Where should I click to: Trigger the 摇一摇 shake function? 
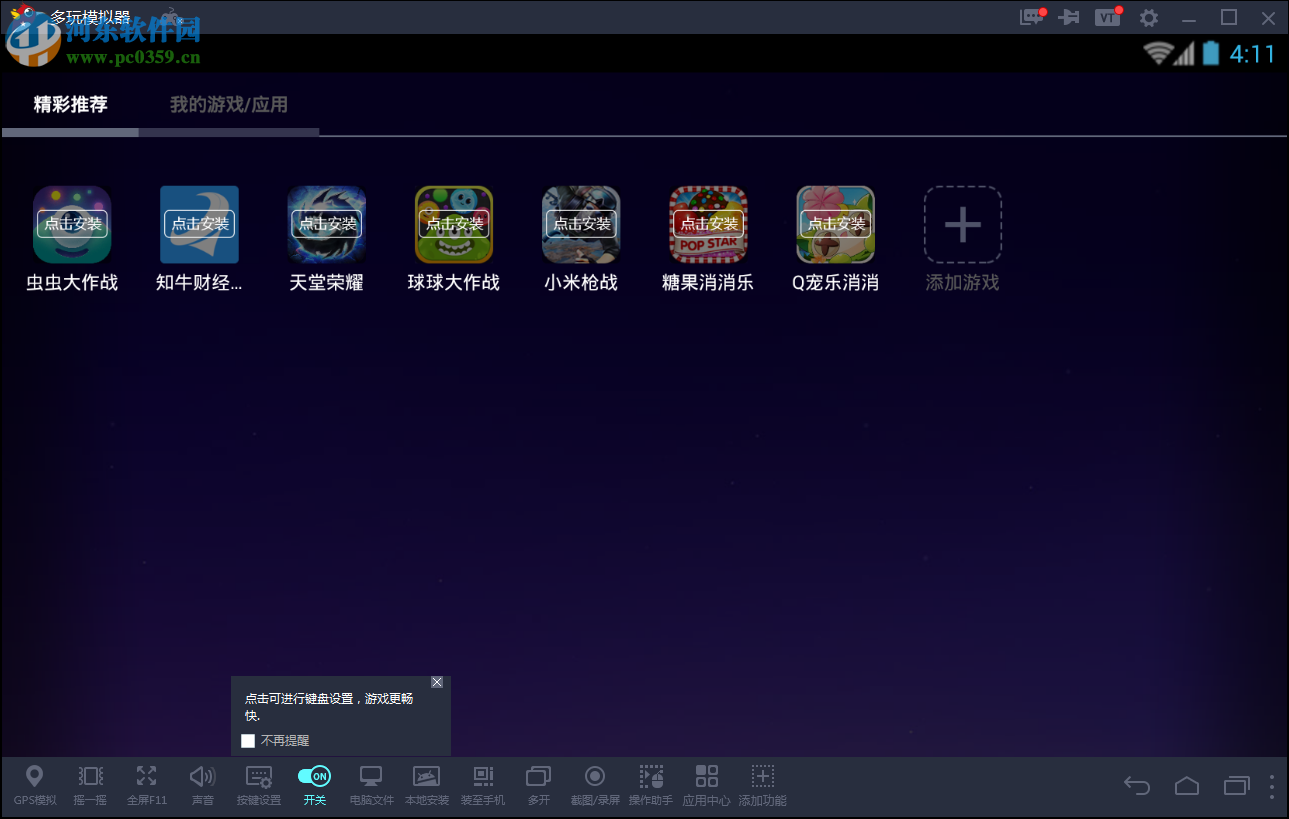coord(90,785)
